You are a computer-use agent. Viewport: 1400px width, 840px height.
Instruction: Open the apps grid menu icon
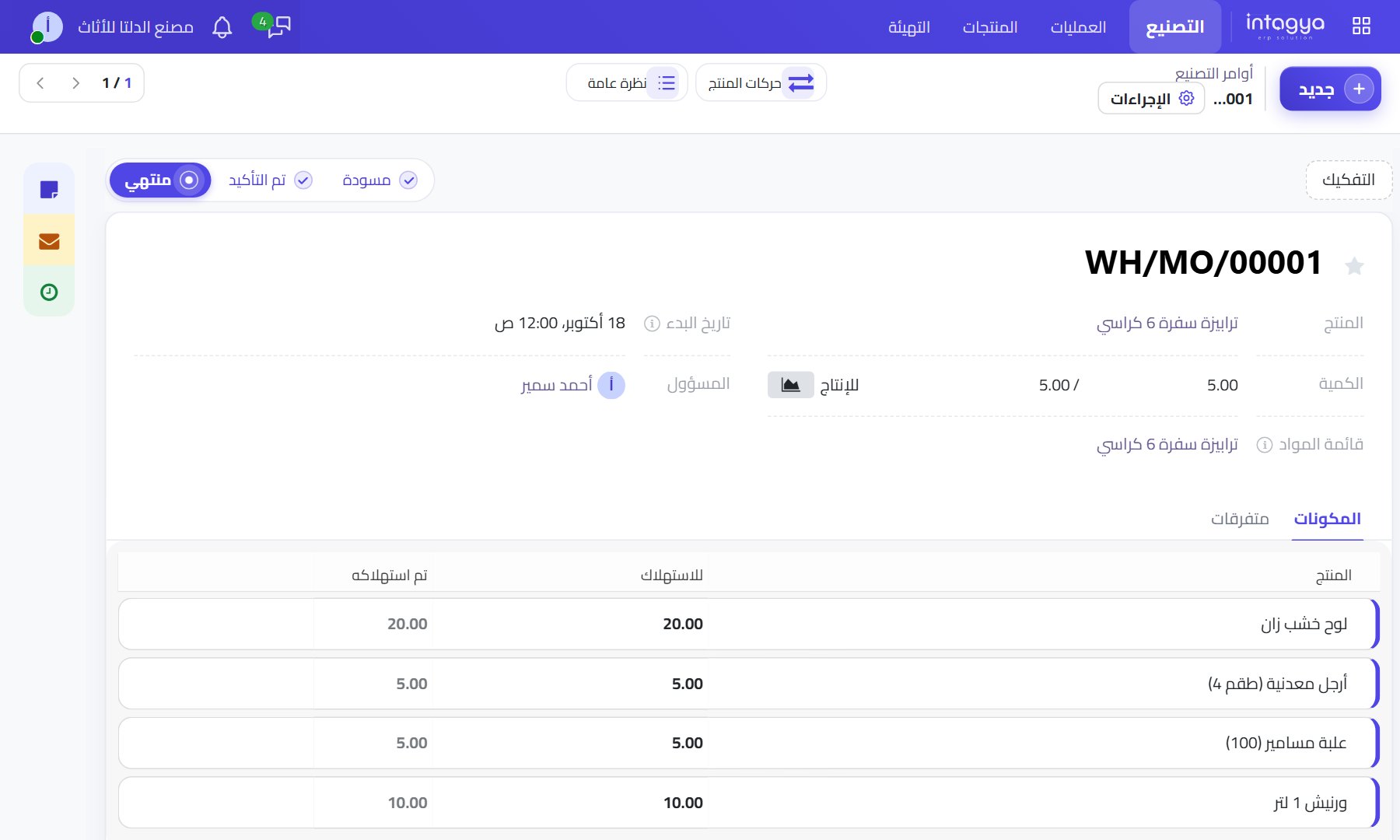(x=1361, y=26)
